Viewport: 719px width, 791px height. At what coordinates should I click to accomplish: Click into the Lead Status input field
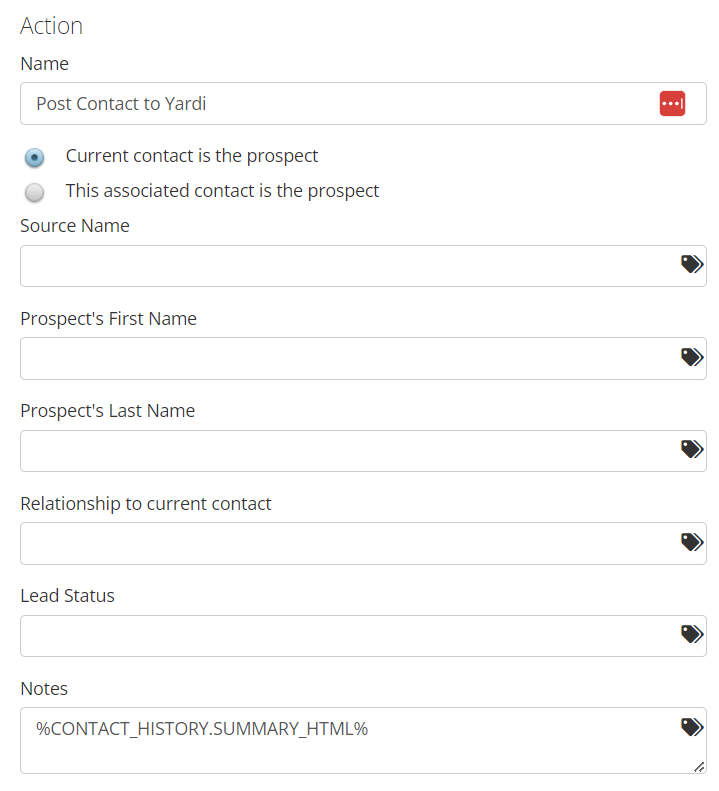click(x=363, y=636)
